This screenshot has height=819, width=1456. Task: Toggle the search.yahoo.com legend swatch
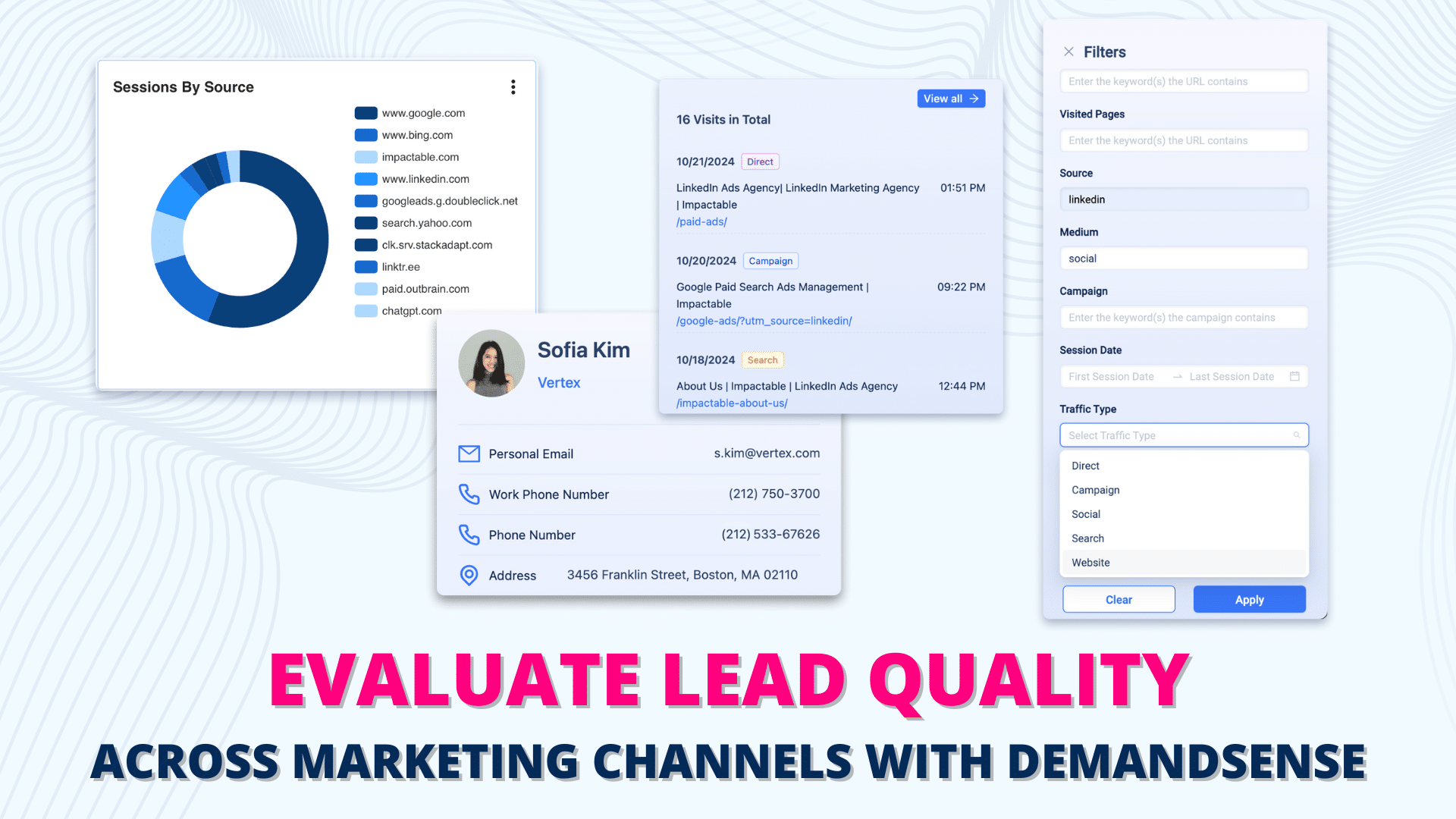click(x=366, y=223)
